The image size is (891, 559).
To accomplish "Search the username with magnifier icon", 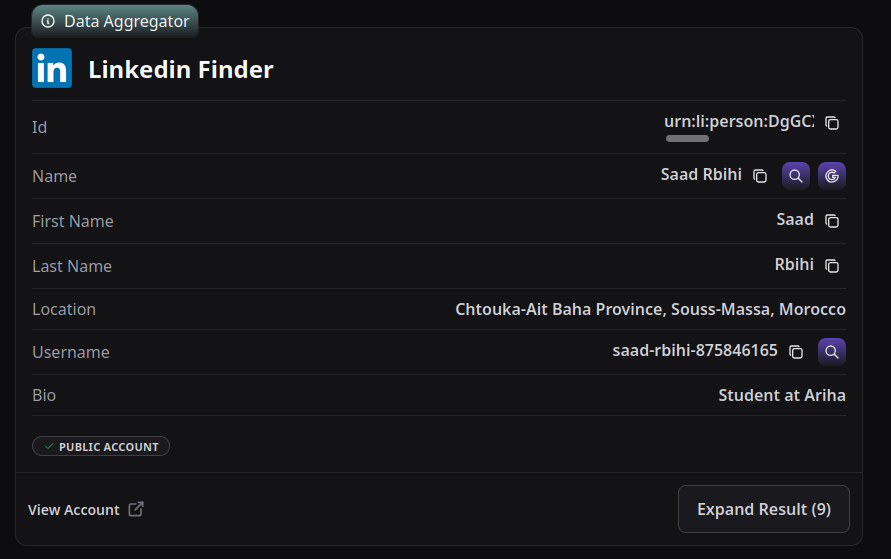I will tap(832, 352).
